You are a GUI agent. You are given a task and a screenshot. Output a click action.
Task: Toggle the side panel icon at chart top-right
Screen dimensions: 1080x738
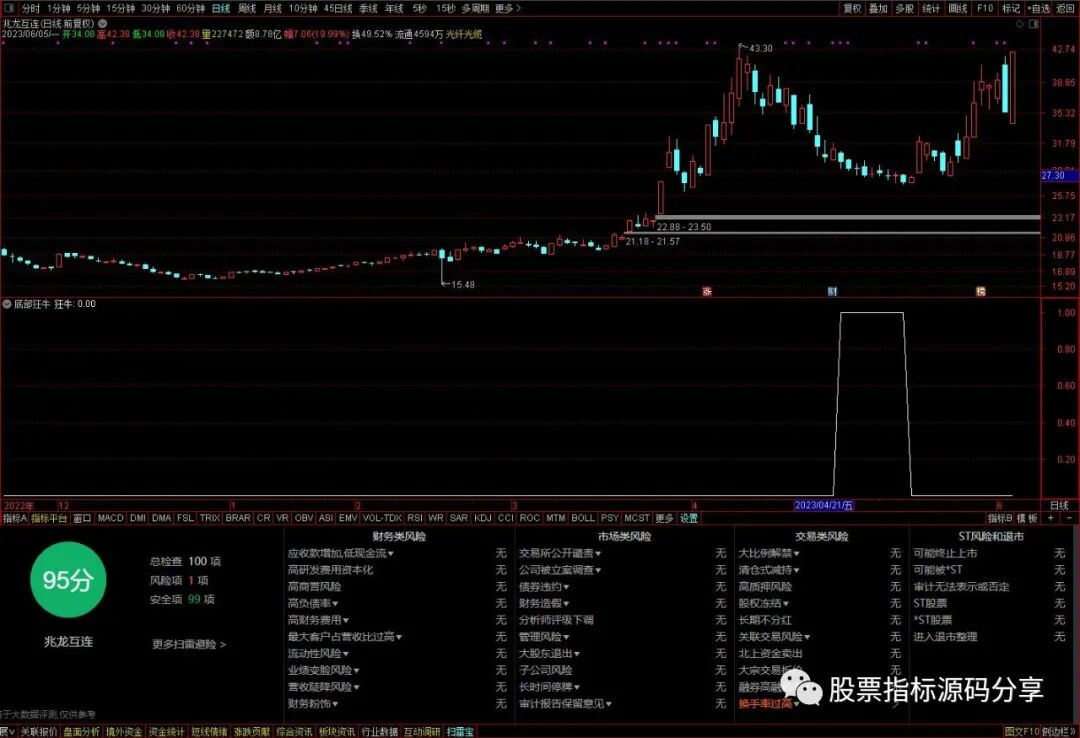click(x=1033, y=23)
